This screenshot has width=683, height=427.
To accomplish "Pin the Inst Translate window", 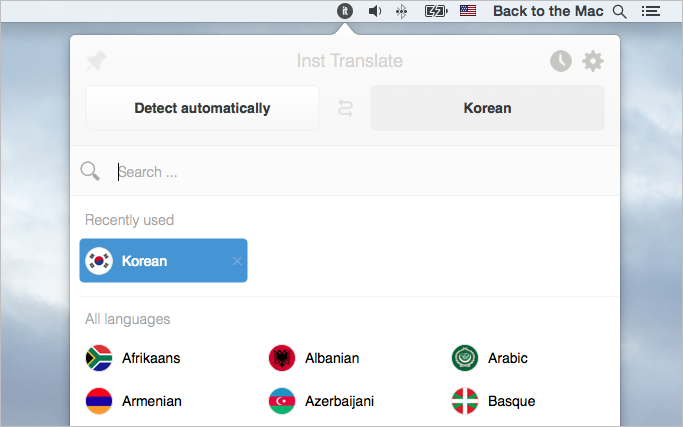I will click(x=96, y=61).
